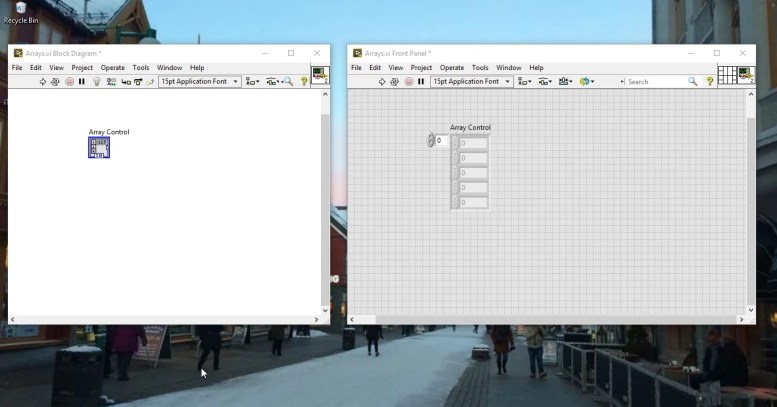Image resolution: width=777 pixels, height=407 pixels.
Task: Run the VI from Front Panel toolbar
Action: (382, 82)
